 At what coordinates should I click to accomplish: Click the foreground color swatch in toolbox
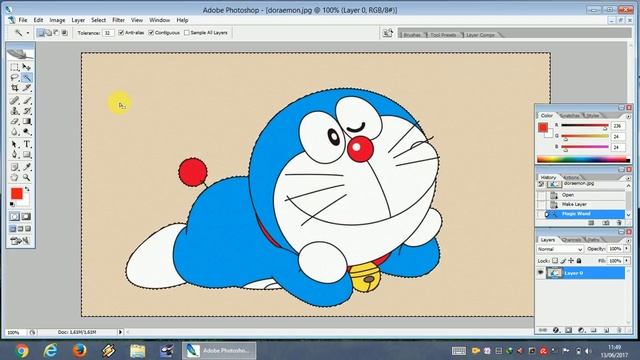click(x=17, y=194)
